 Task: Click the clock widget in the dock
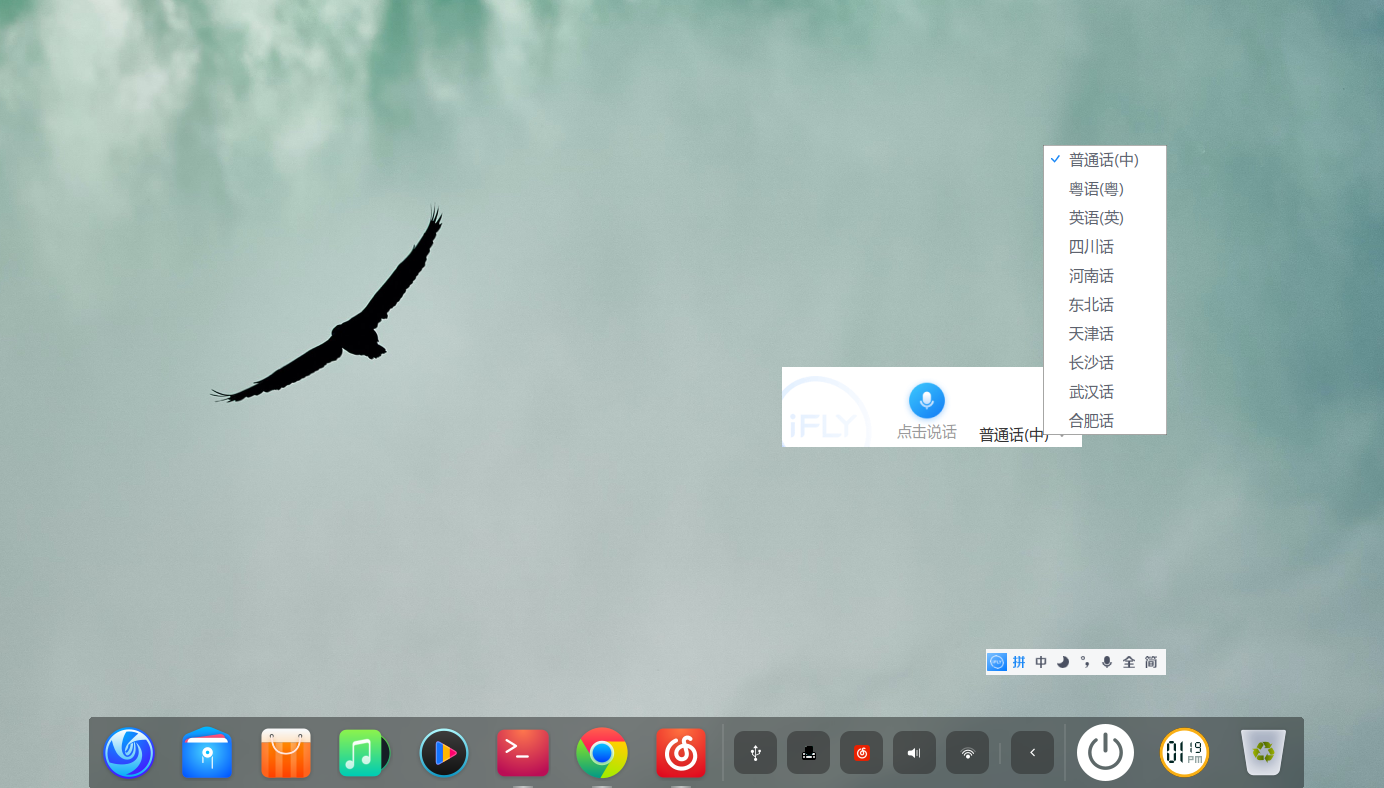click(x=1184, y=752)
